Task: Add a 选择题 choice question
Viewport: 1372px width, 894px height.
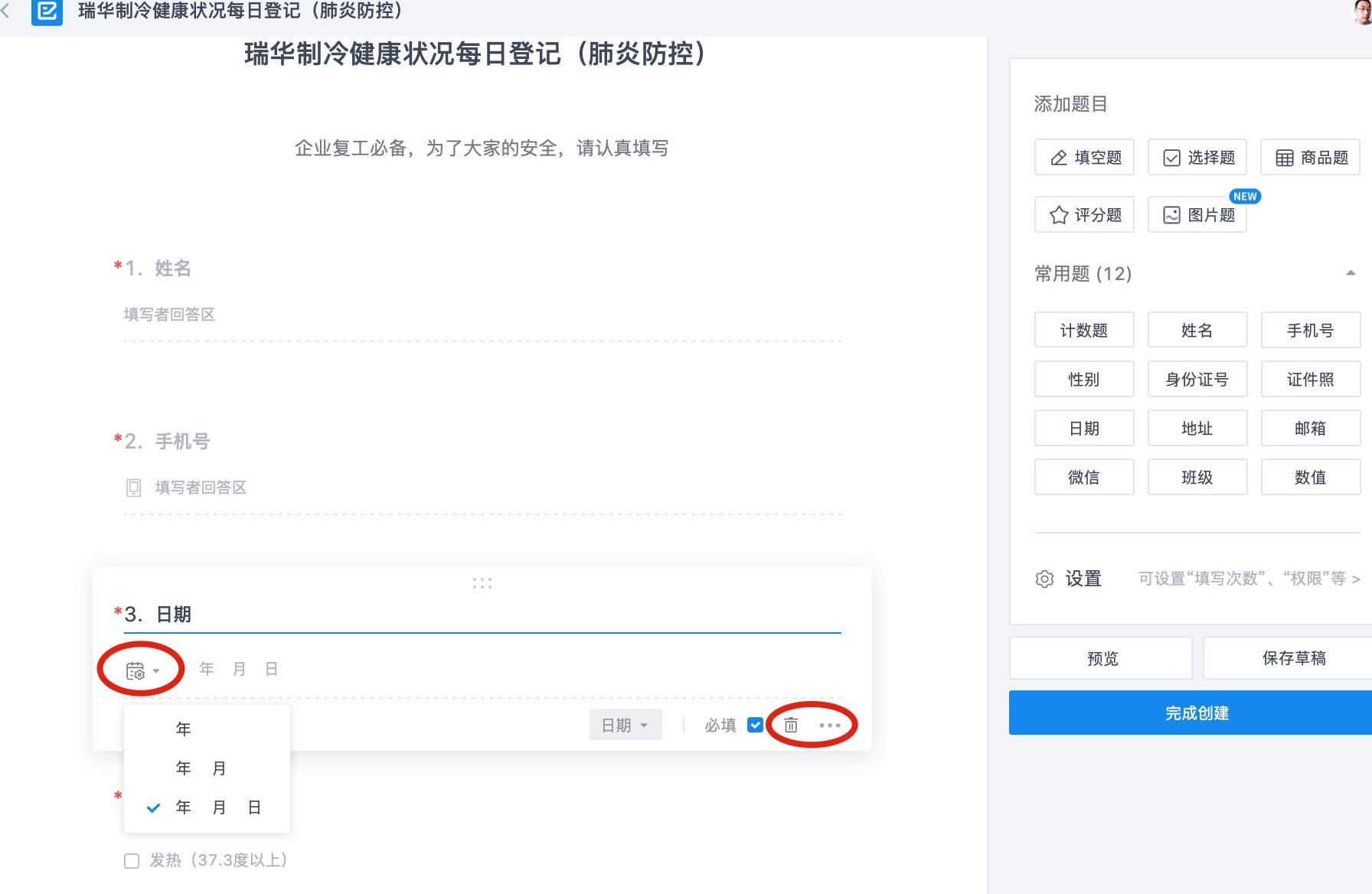Action: 1197,158
